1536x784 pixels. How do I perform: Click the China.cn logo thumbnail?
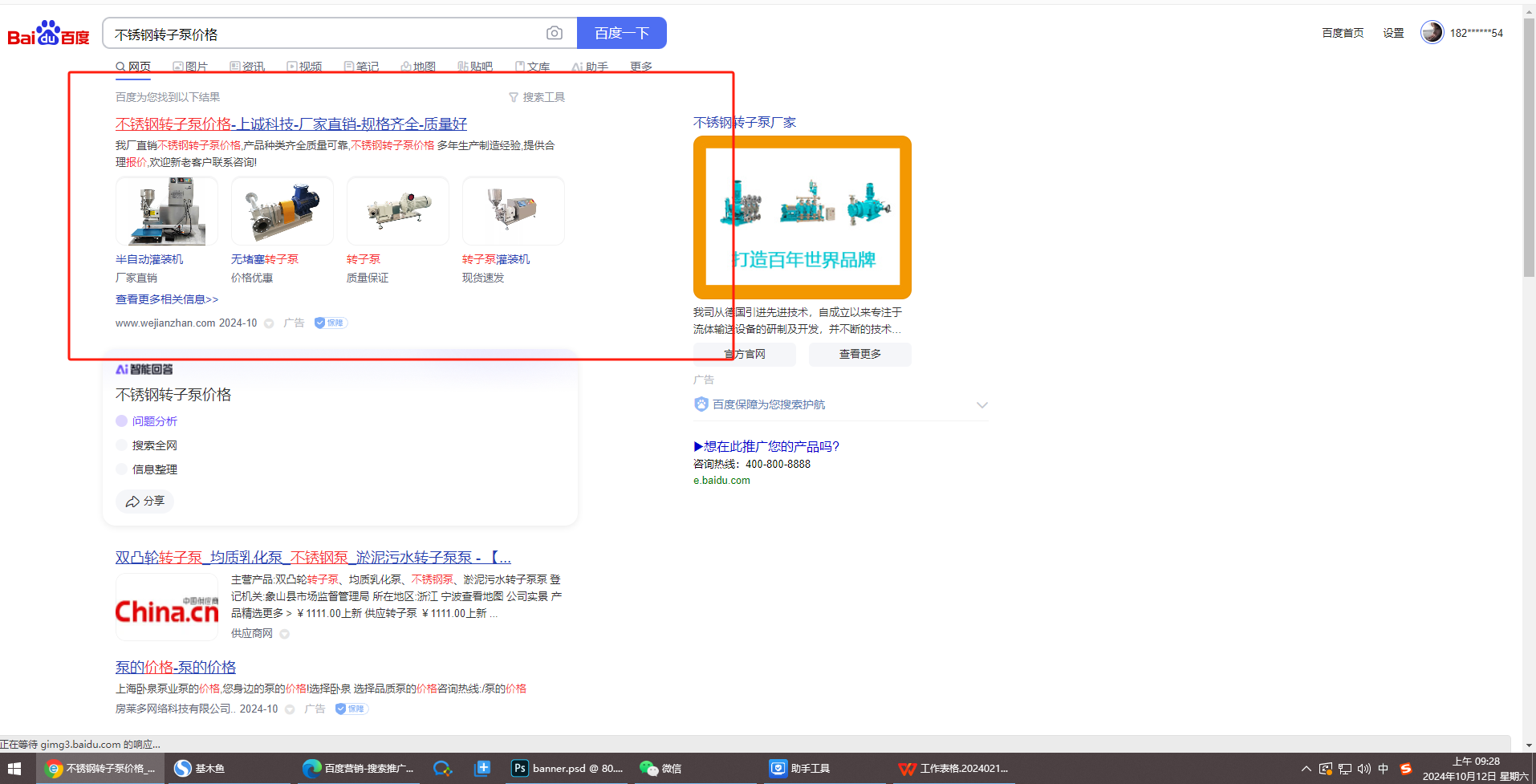[x=167, y=607]
